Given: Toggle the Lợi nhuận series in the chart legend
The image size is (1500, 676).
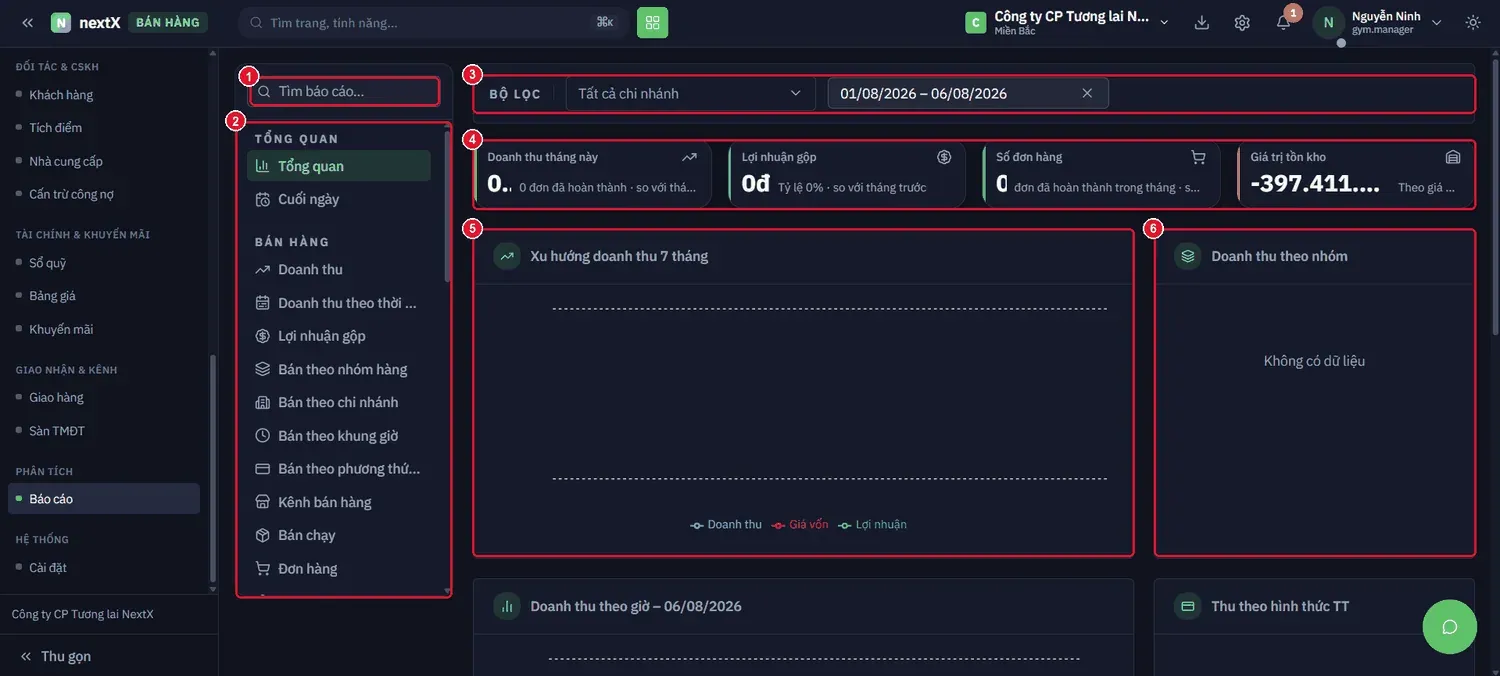Looking at the screenshot, I should 872,525.
